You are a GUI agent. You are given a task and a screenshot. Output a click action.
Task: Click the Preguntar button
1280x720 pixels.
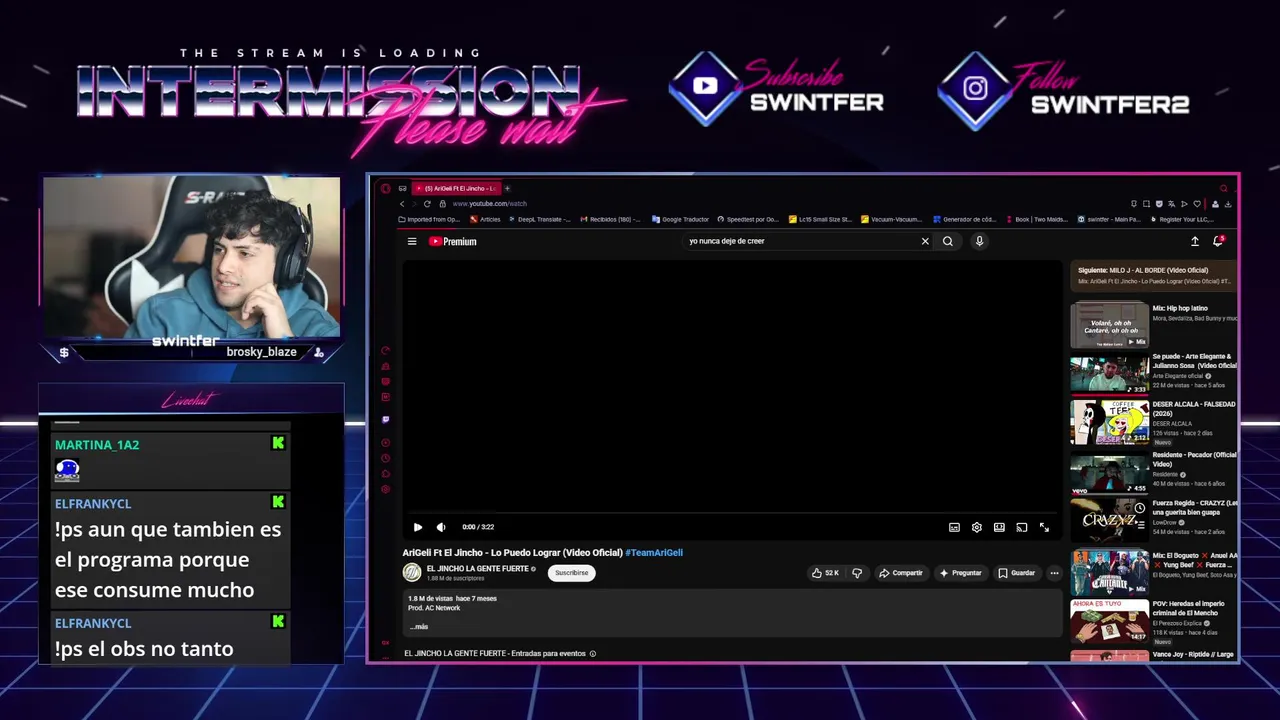960,573
